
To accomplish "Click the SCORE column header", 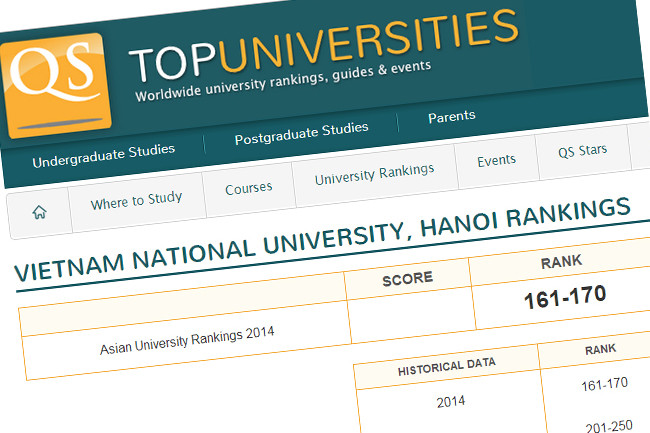I will [407, 279].
